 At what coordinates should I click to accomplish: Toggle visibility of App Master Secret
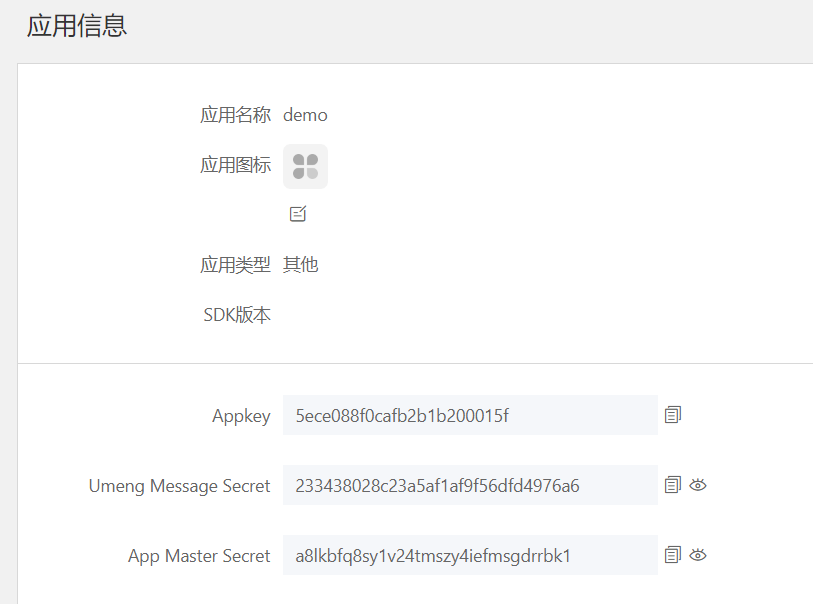point(698,555)
